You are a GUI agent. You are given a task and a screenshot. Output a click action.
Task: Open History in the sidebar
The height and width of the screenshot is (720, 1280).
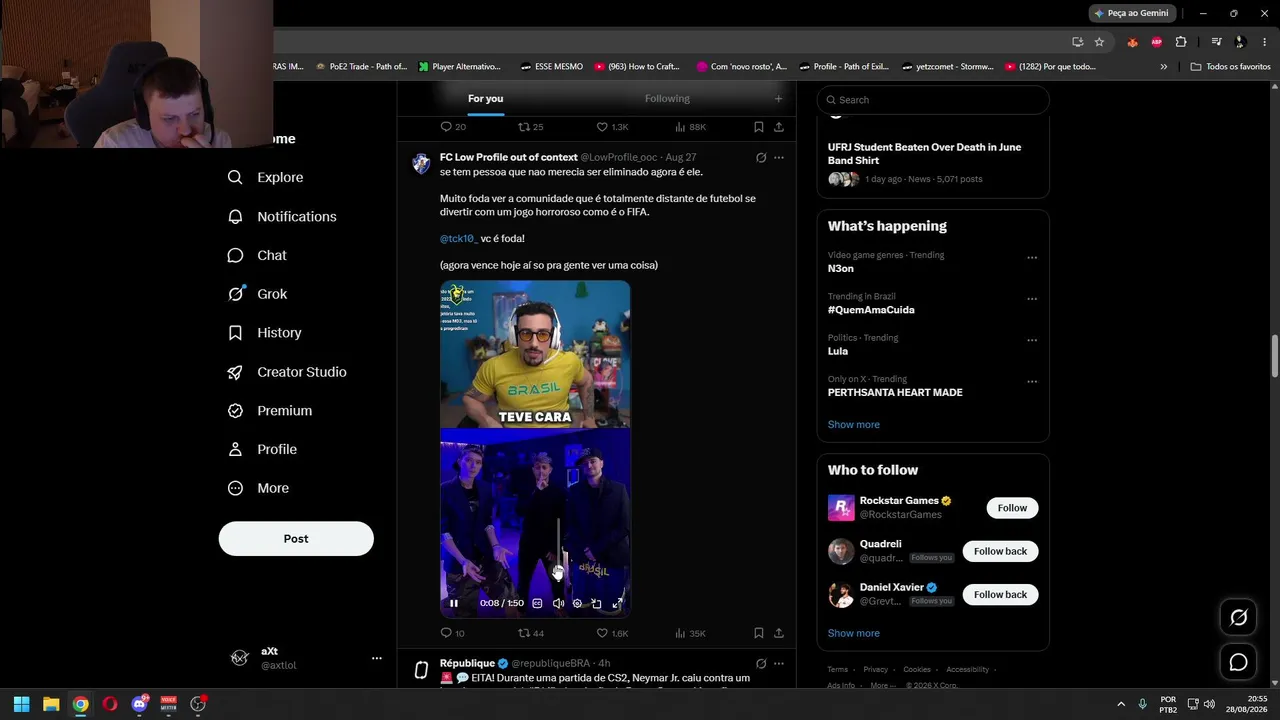(x=264, y=333)
